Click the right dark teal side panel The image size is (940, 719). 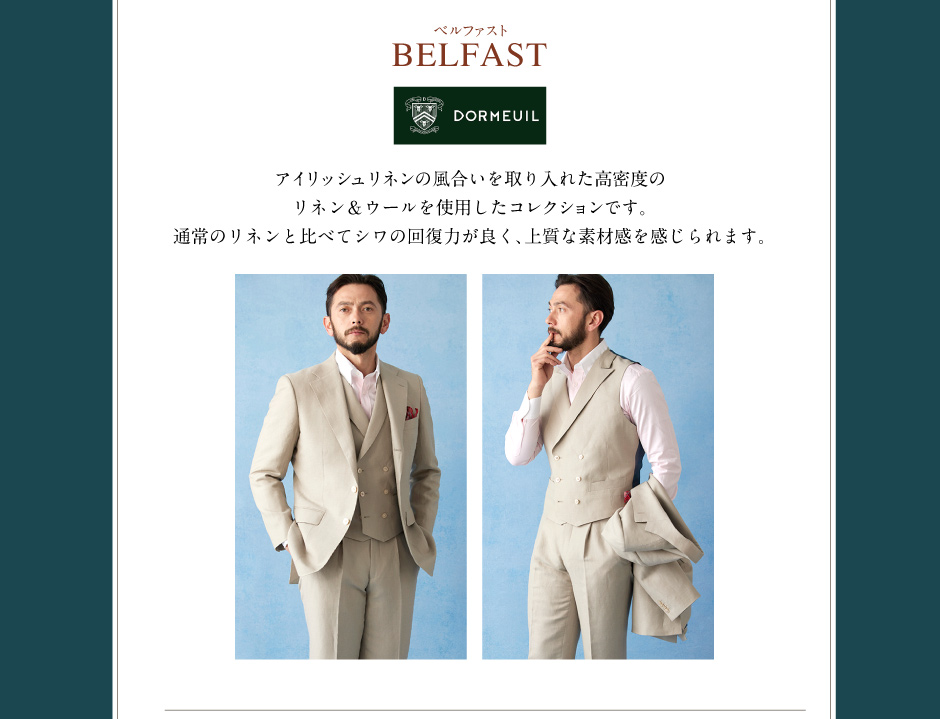(888, 359)
